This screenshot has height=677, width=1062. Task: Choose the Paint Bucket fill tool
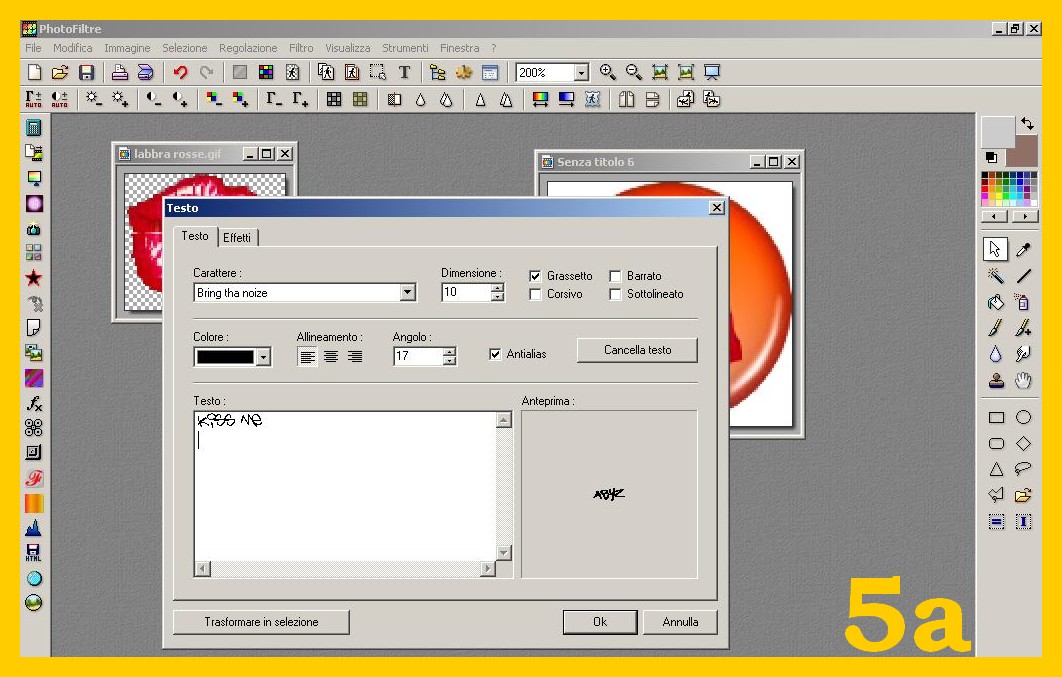coord(996,301)
